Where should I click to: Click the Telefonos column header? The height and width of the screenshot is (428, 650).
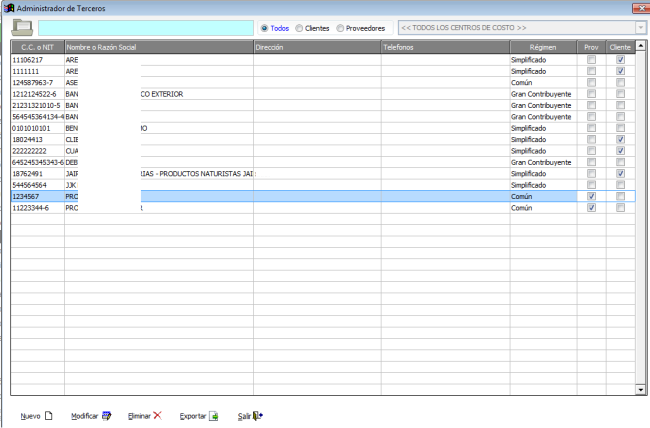pyautogui.click(x=445, y=47)
